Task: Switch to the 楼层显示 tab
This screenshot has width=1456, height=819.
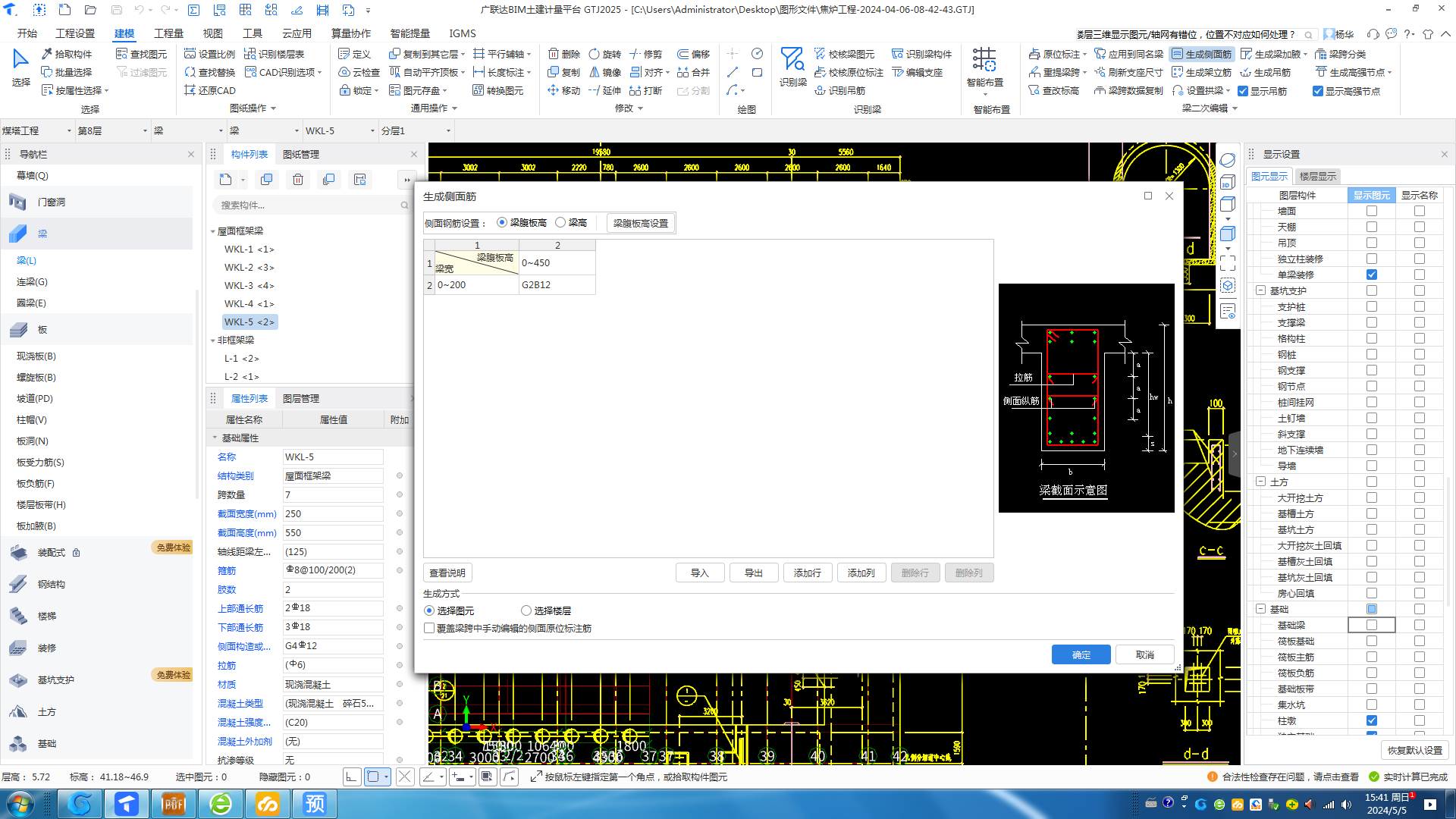Action: point(1317,176)
